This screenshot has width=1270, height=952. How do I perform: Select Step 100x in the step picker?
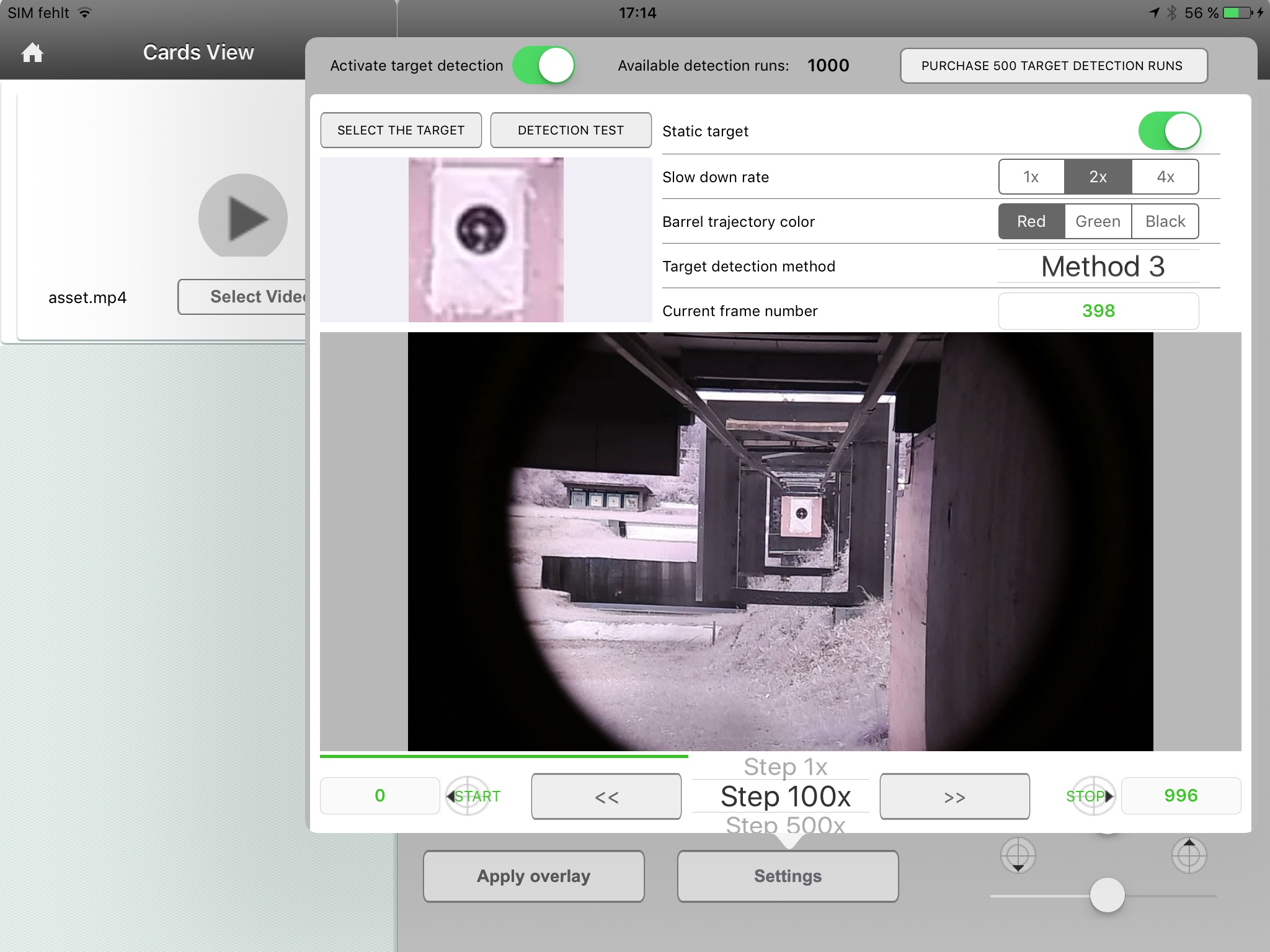785,796
